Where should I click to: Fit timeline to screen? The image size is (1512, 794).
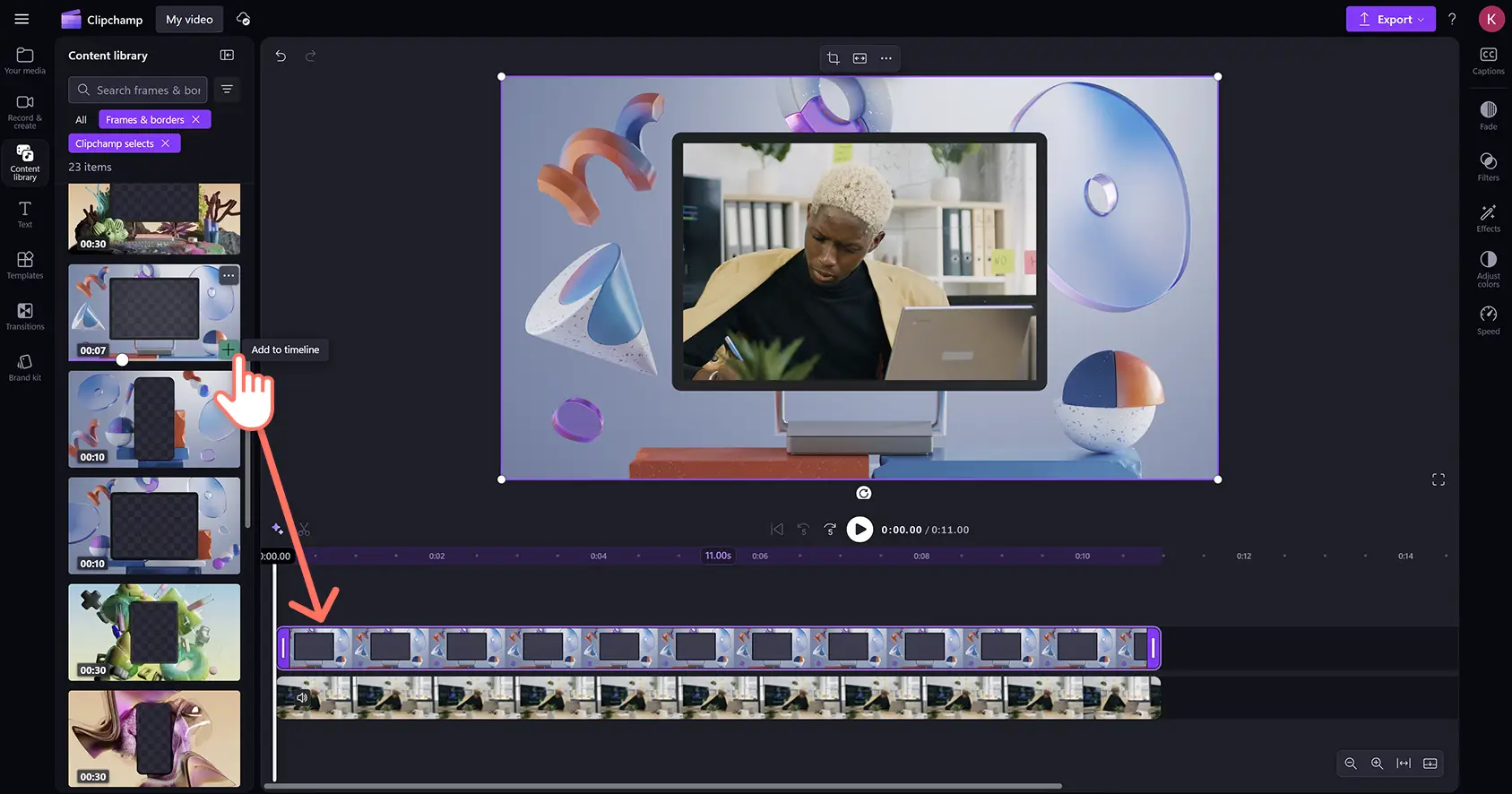(x=1404, y=764)
